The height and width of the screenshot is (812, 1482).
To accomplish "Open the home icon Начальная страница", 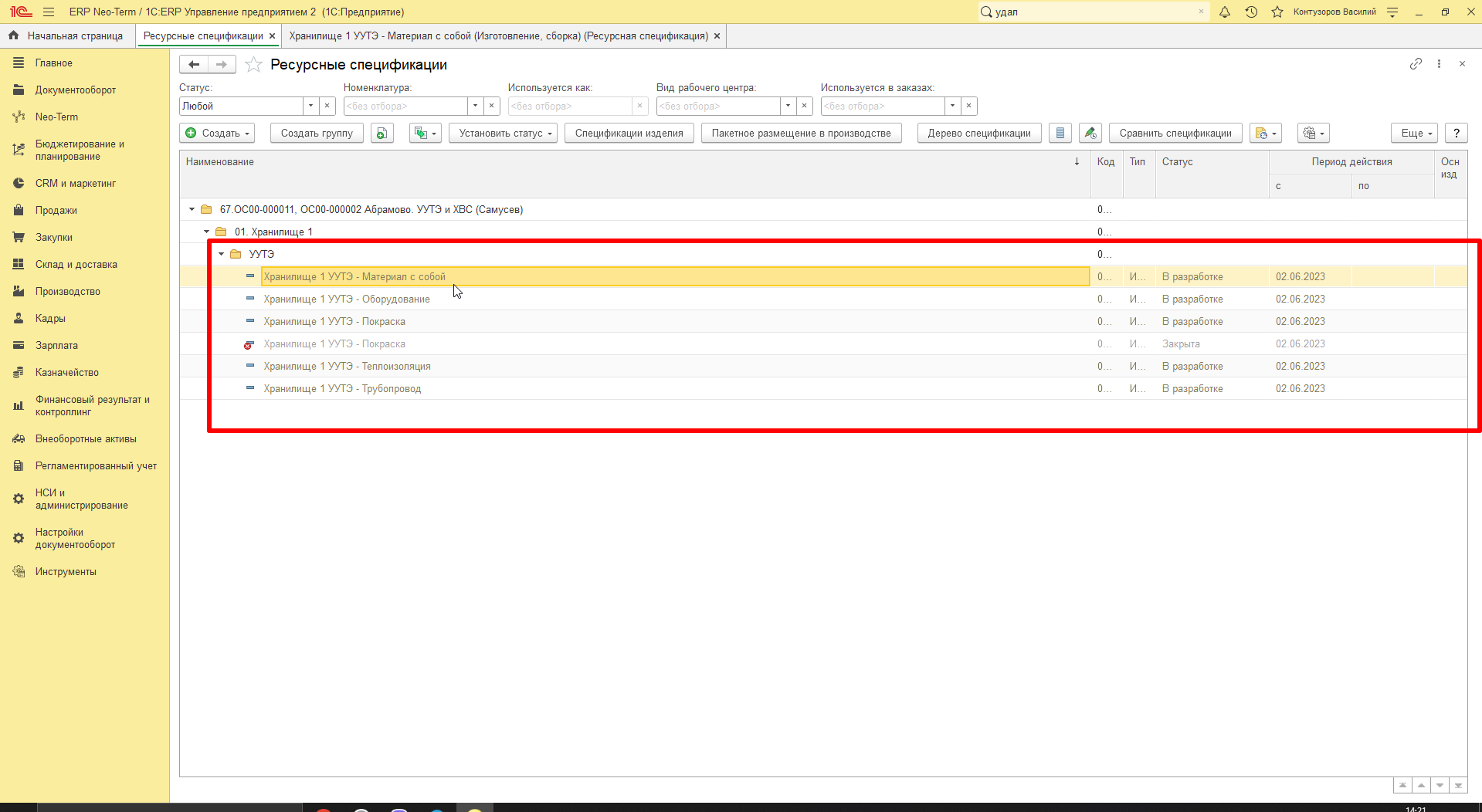I will pyautogui.click(x=13, y=36).
